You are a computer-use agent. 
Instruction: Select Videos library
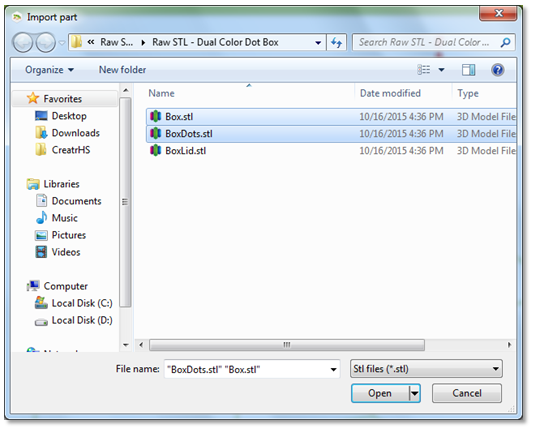66,253
